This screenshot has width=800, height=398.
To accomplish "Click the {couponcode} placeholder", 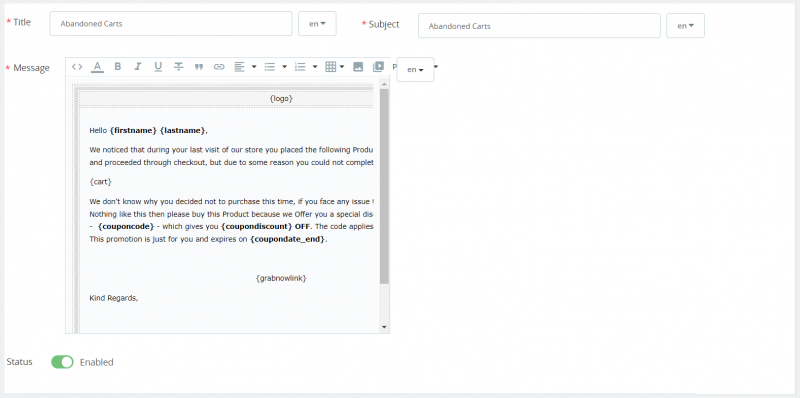I will coord(126,226).
